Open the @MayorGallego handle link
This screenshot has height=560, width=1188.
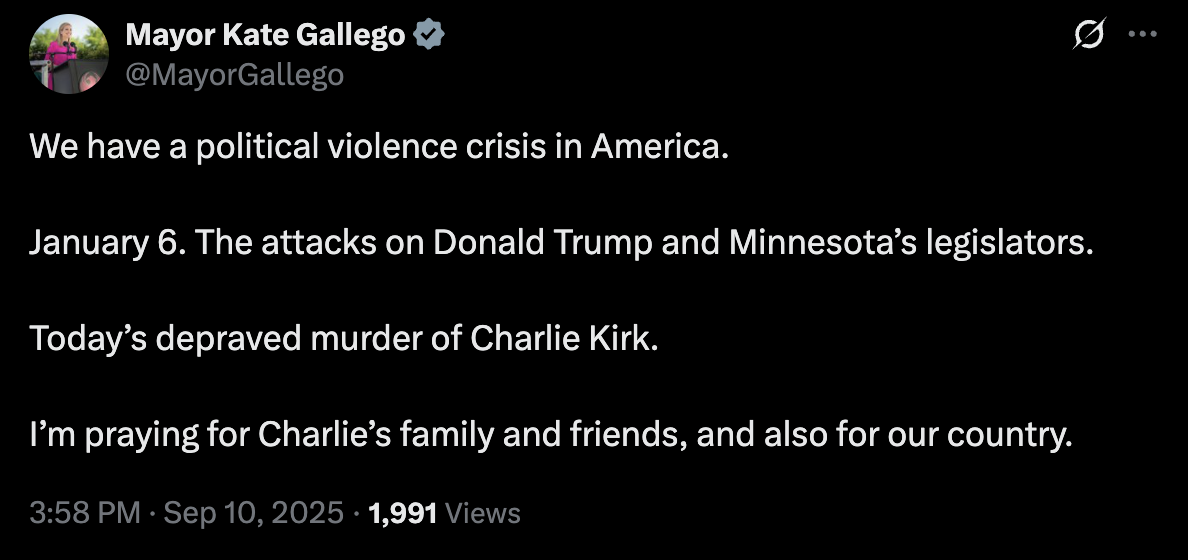click(x=234, y=74)
